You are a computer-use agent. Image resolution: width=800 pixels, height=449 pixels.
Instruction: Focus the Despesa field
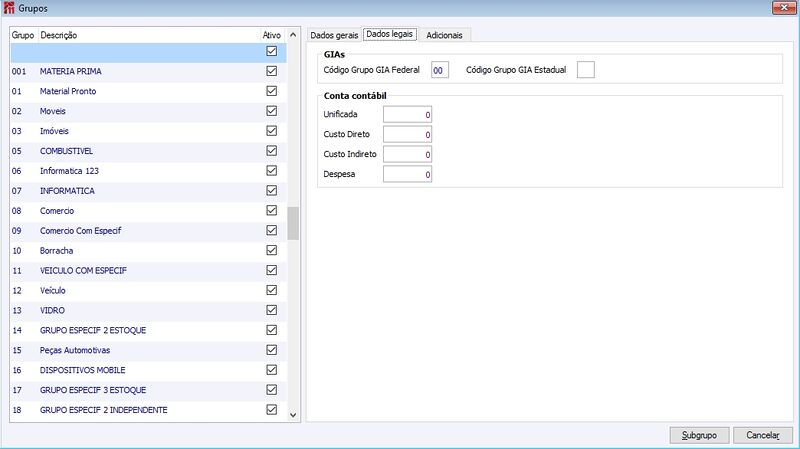pyautogui.click(x=407, y=174)
